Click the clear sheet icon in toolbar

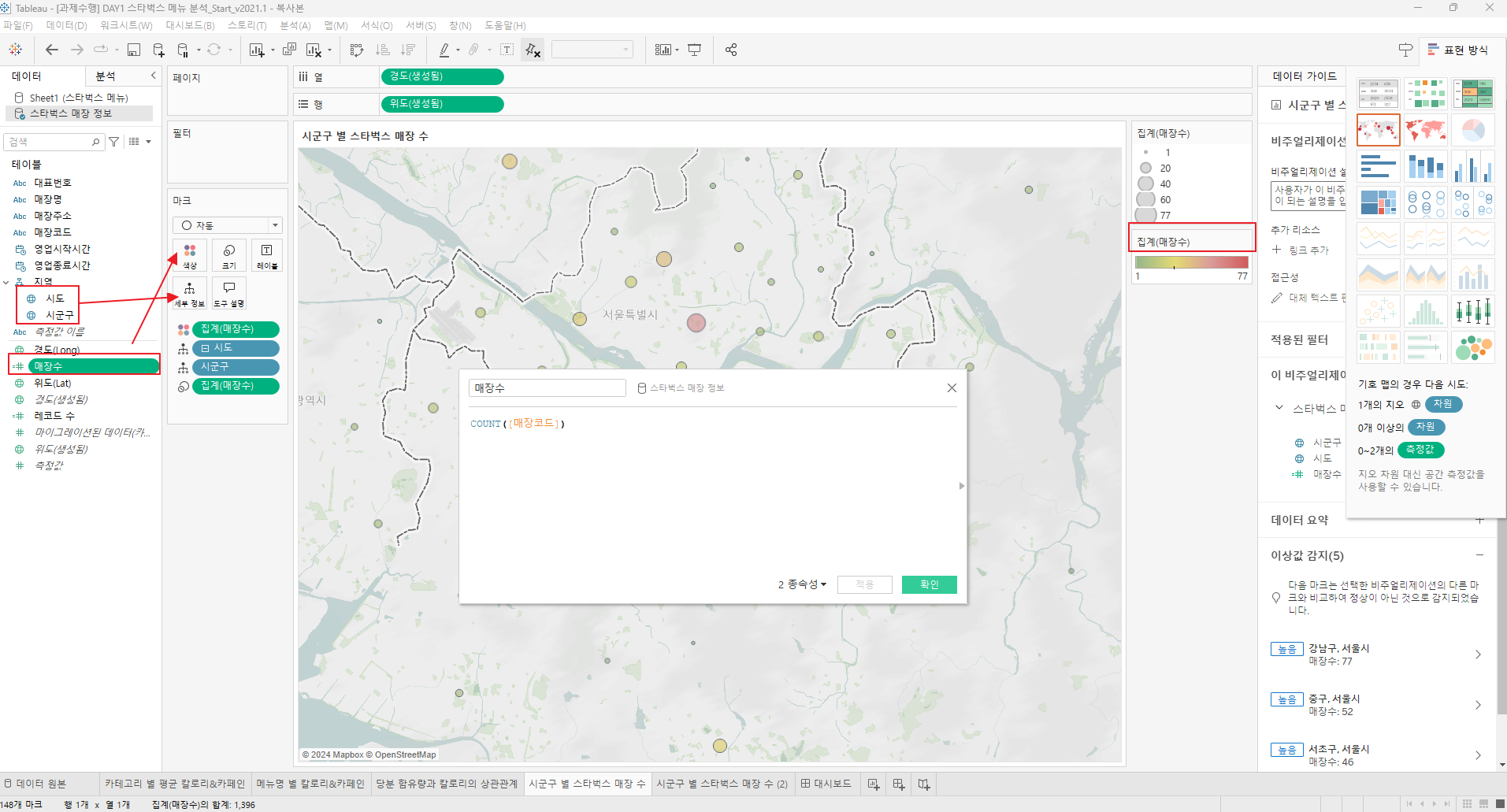314,50
